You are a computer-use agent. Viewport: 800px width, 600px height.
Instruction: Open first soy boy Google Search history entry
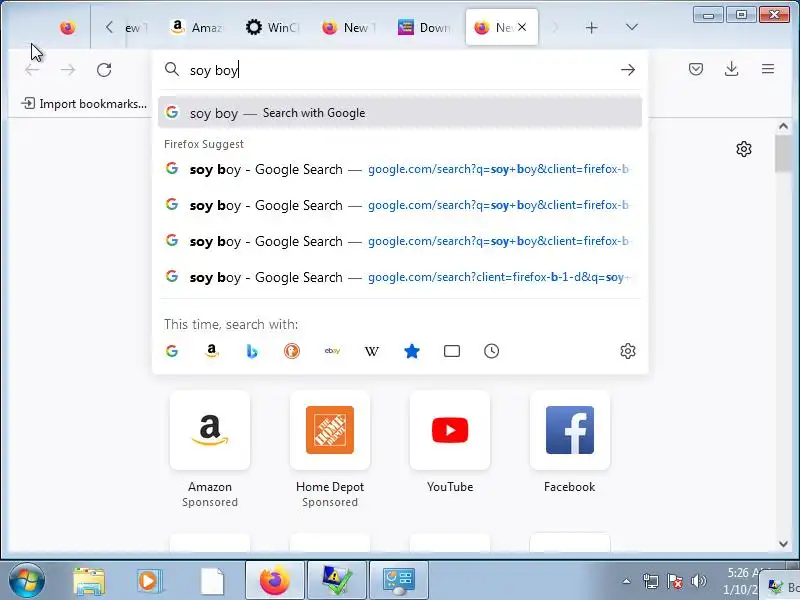click(x=400, y=169)
